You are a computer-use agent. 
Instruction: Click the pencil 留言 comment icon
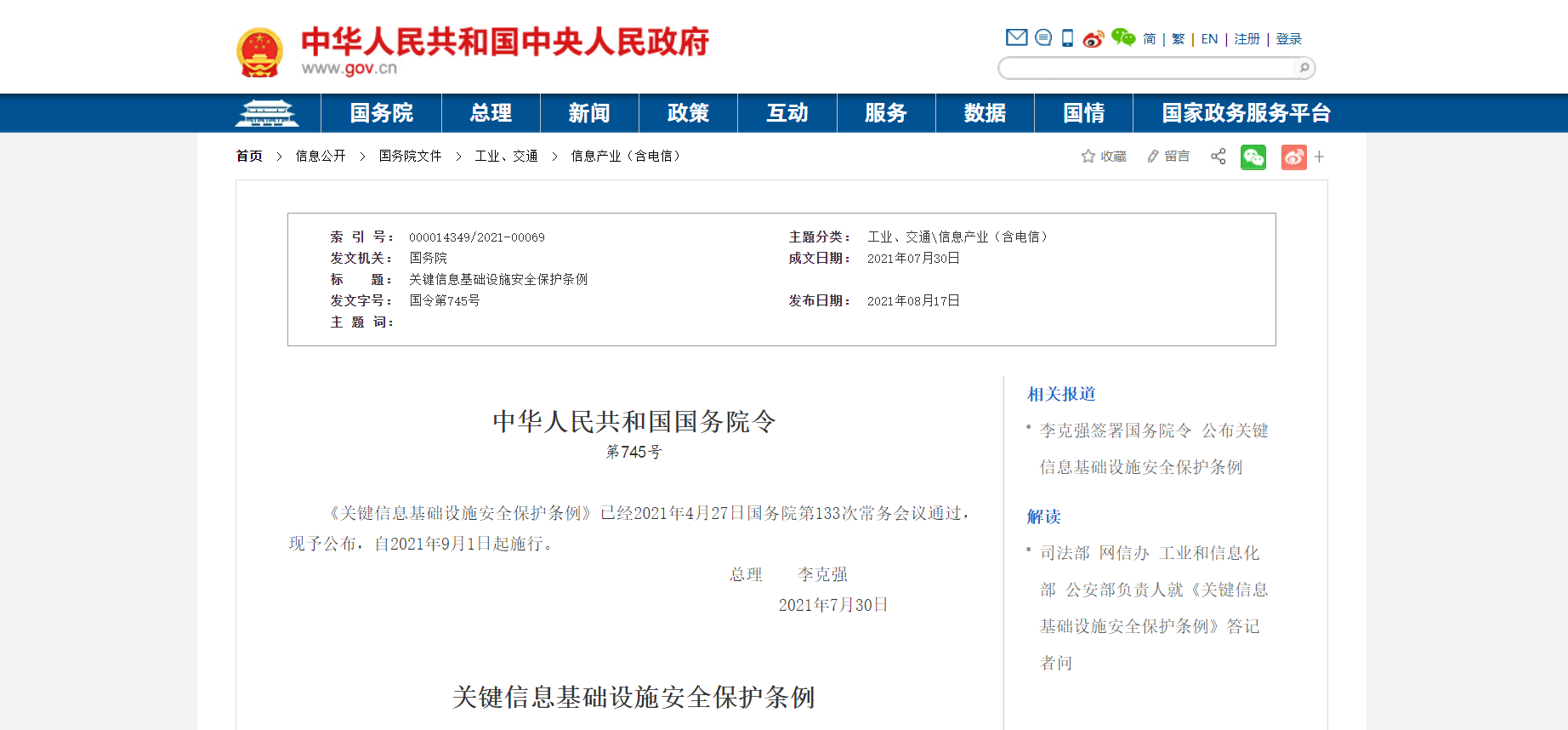click(x=1153, y=157)
